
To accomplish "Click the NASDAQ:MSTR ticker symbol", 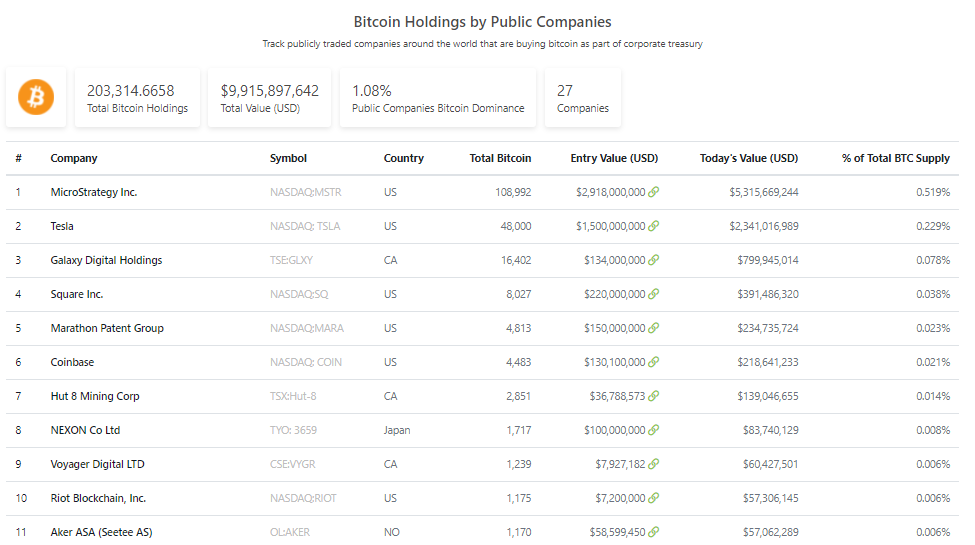I will pos(306,192).
